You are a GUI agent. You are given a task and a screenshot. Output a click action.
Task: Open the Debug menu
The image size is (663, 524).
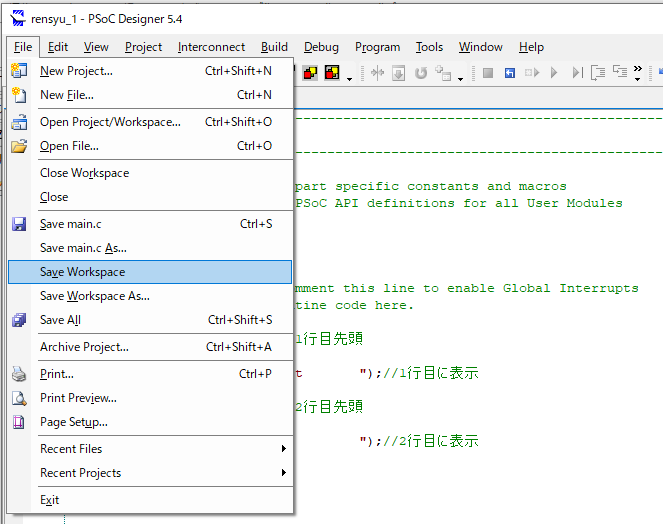pos(321,47)
